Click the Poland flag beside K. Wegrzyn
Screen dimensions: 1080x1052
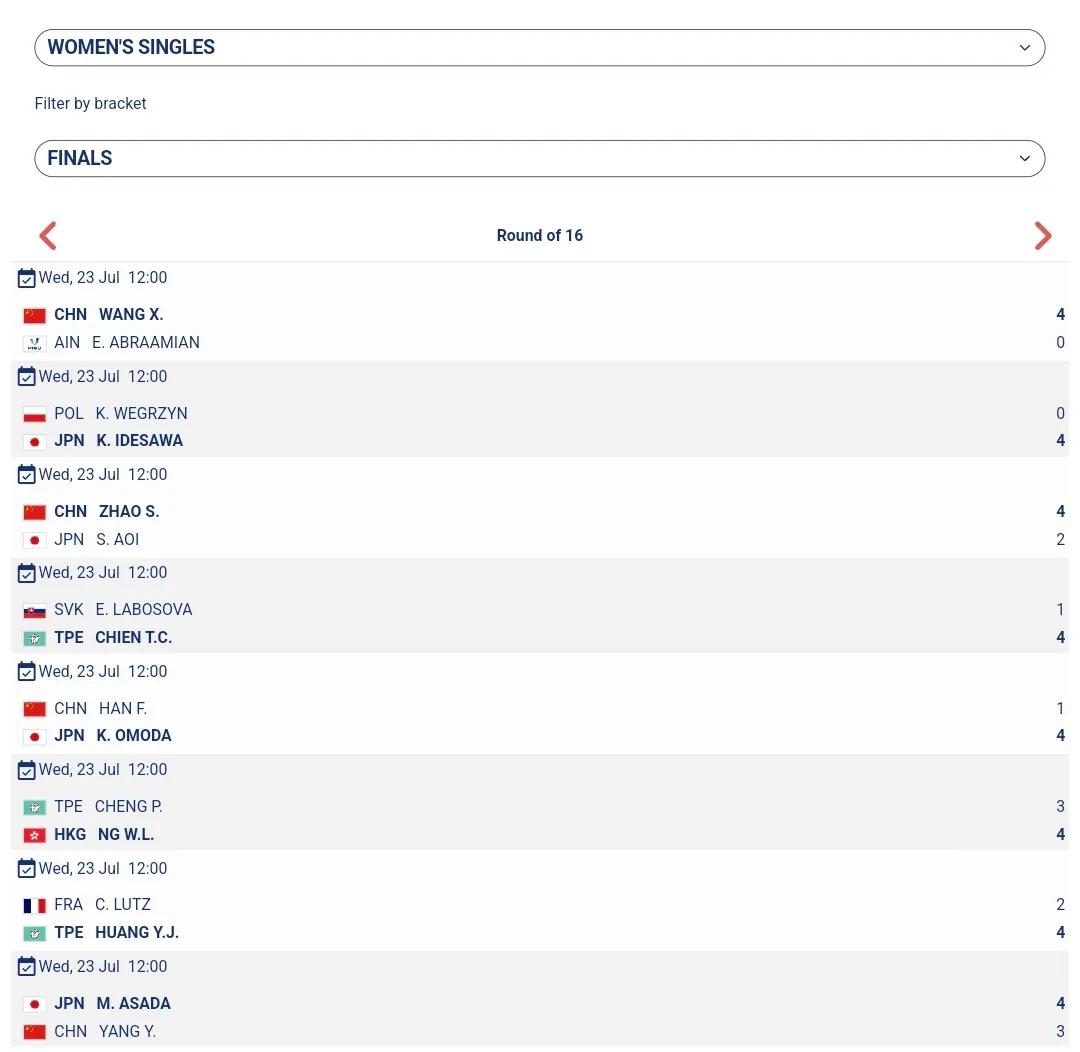click(34, 414)
